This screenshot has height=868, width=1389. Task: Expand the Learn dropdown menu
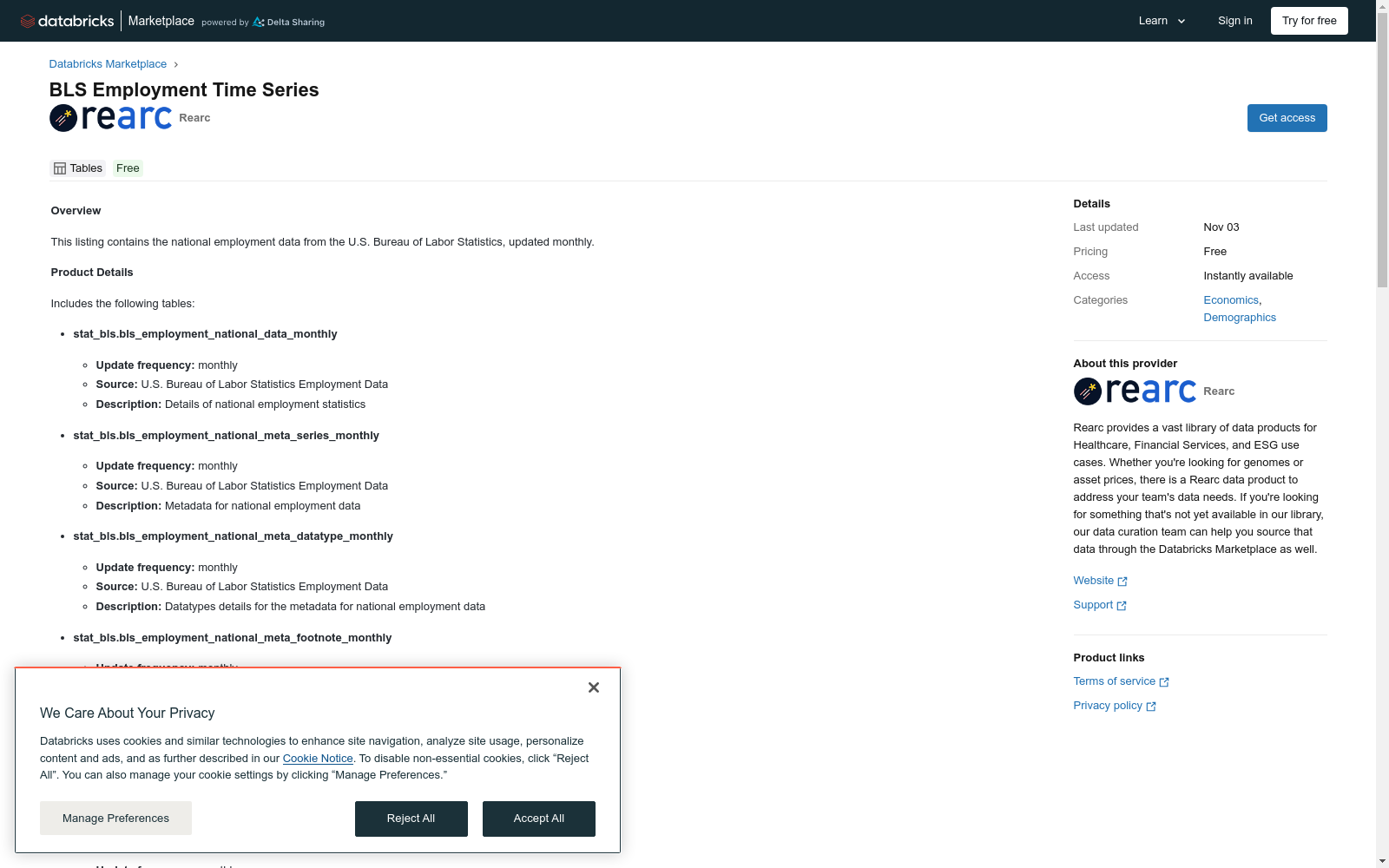click(1162, 21)
